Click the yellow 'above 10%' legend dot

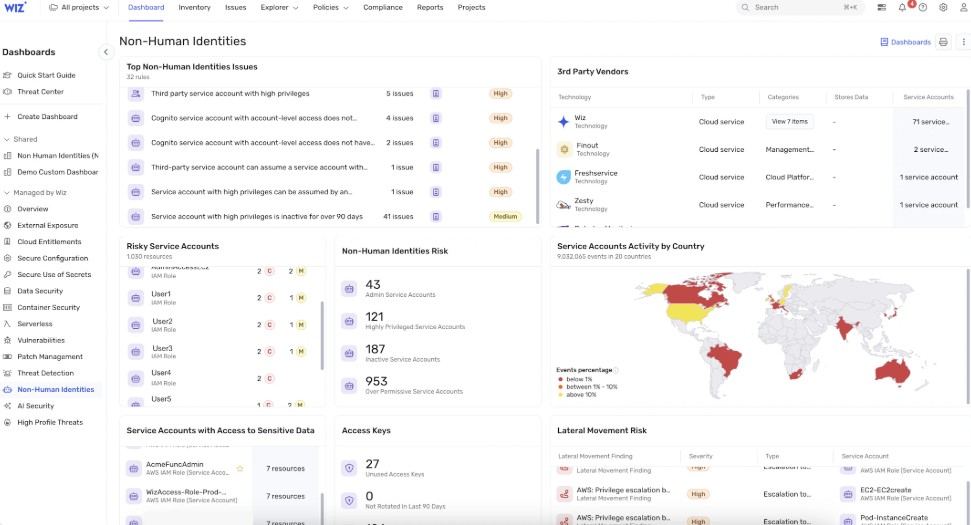(560, 394)
